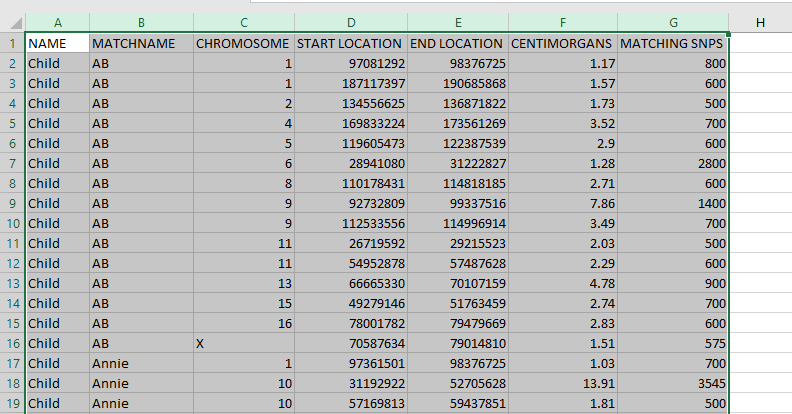
Task: Select the row 16 header
Action: [x=12, y=343]
